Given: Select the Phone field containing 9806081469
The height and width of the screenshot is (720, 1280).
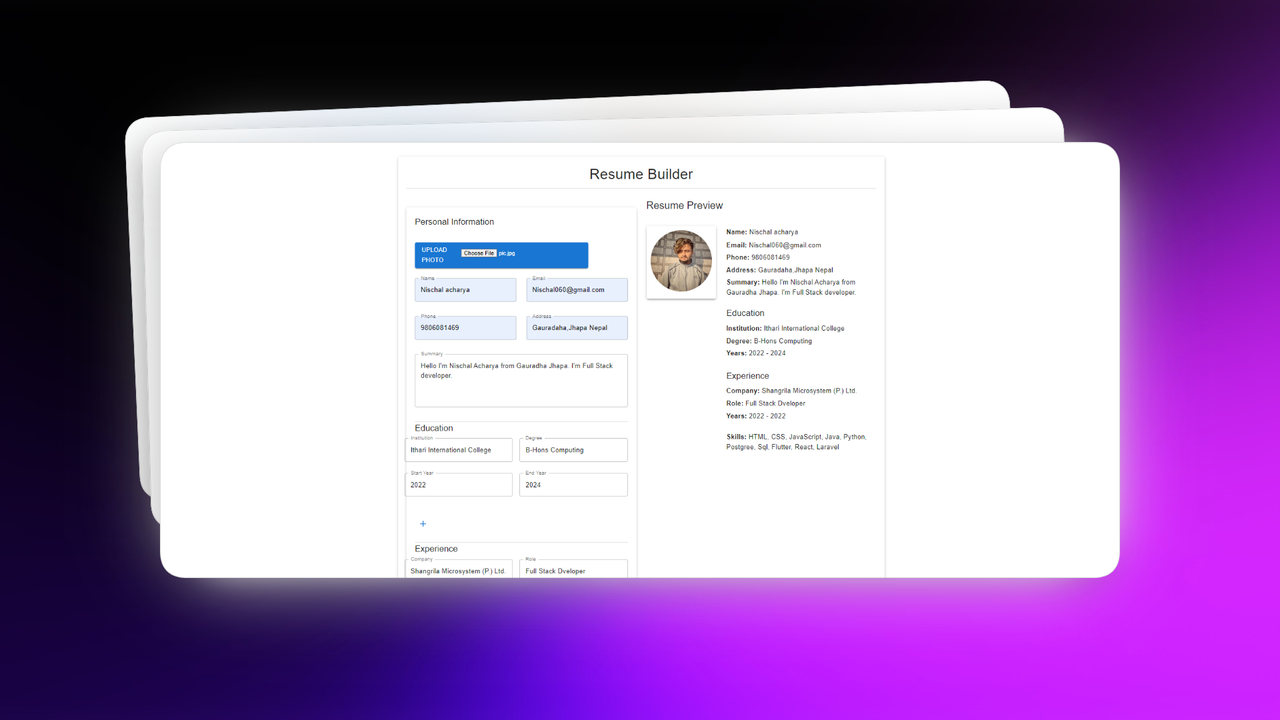Looking at the screenshot, I should pyautogui.click(x=465, y=327).
